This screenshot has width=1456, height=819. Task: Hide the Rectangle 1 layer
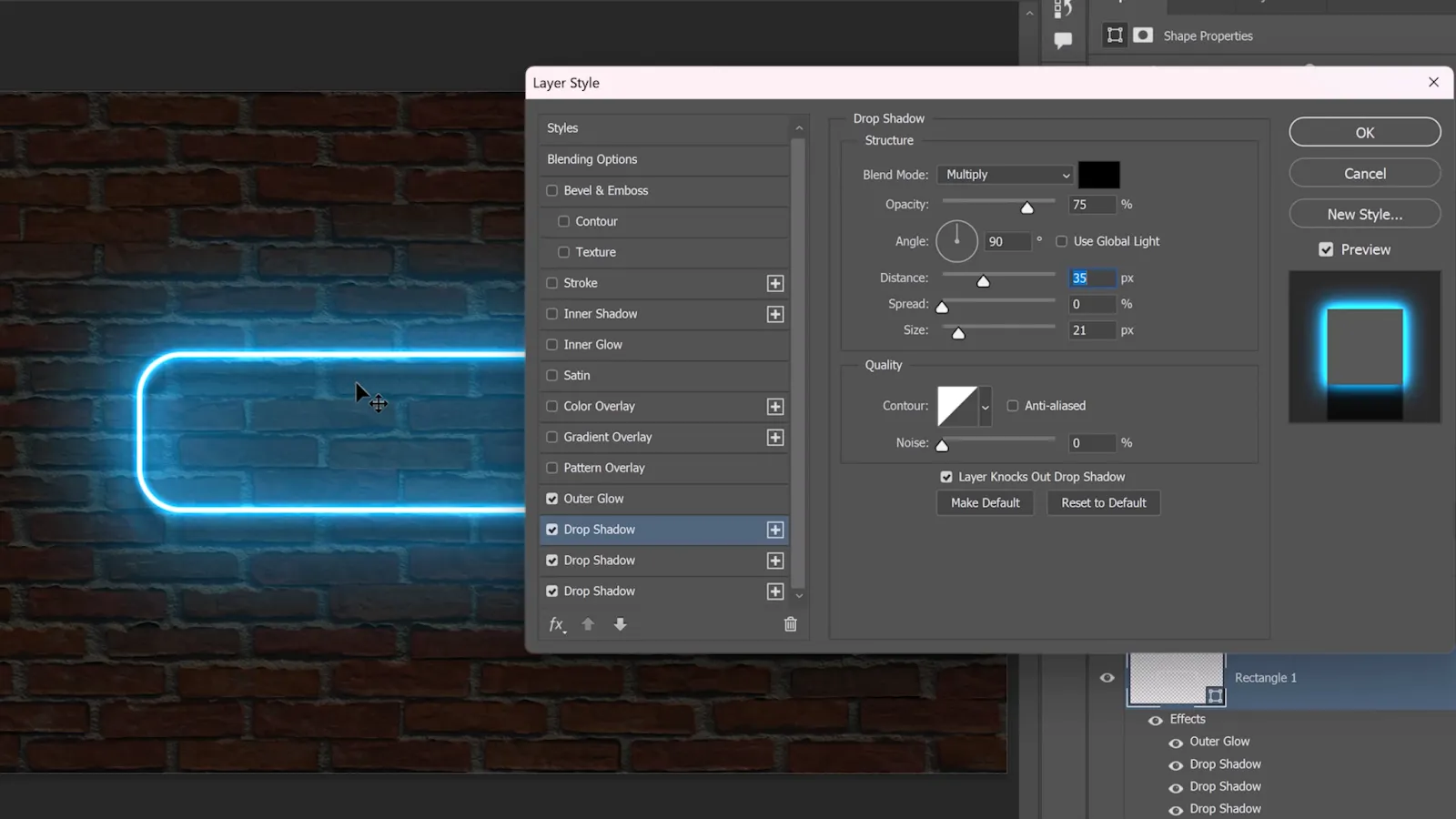tap(1107, 678)
